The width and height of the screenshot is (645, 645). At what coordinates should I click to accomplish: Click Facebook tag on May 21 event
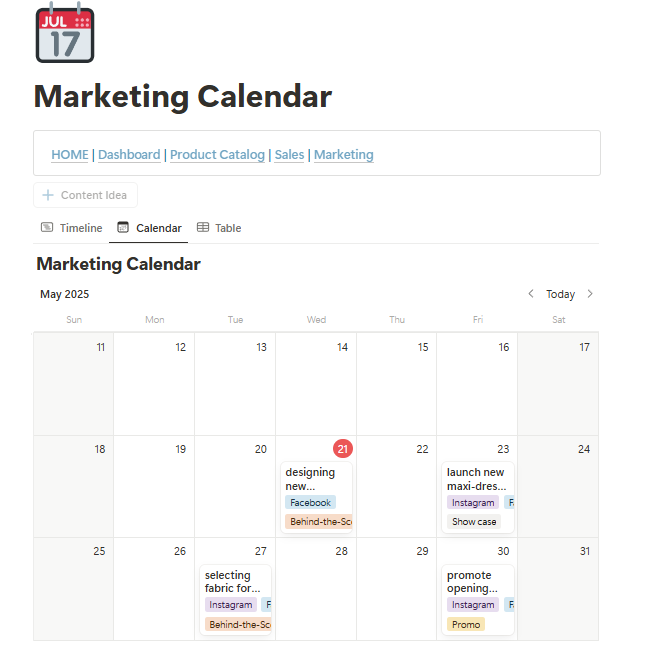[310, 503]
